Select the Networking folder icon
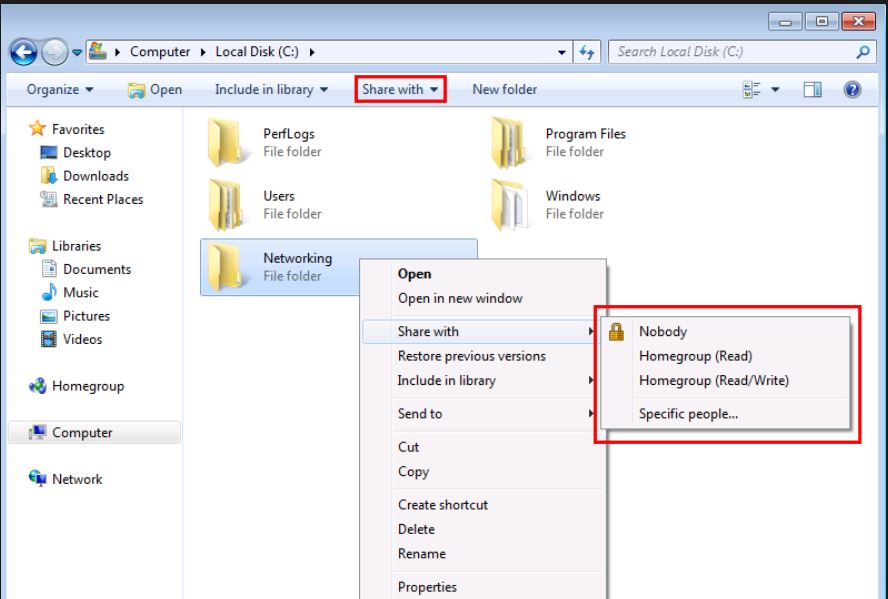This screenshot has width=888, height=599. tap(227, 267)
